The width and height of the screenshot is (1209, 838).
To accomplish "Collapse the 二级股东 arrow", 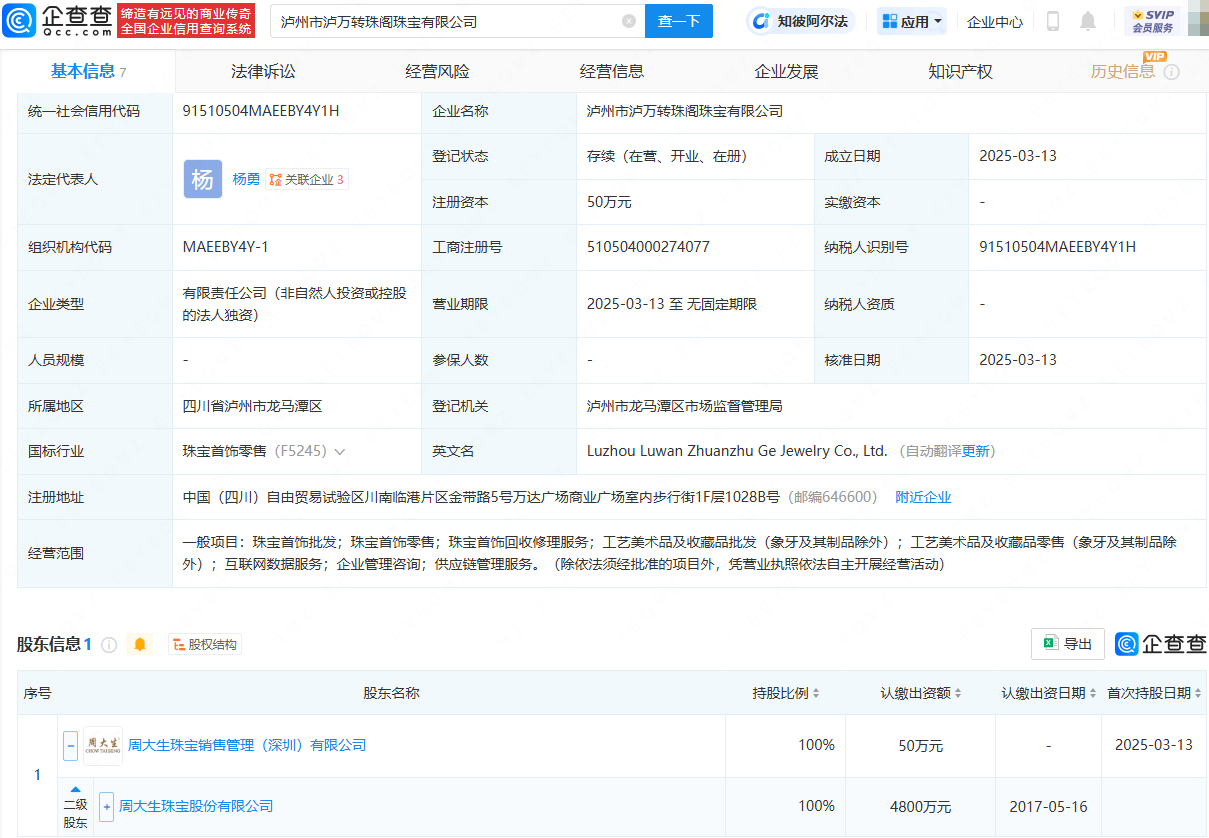I will 75,789.
